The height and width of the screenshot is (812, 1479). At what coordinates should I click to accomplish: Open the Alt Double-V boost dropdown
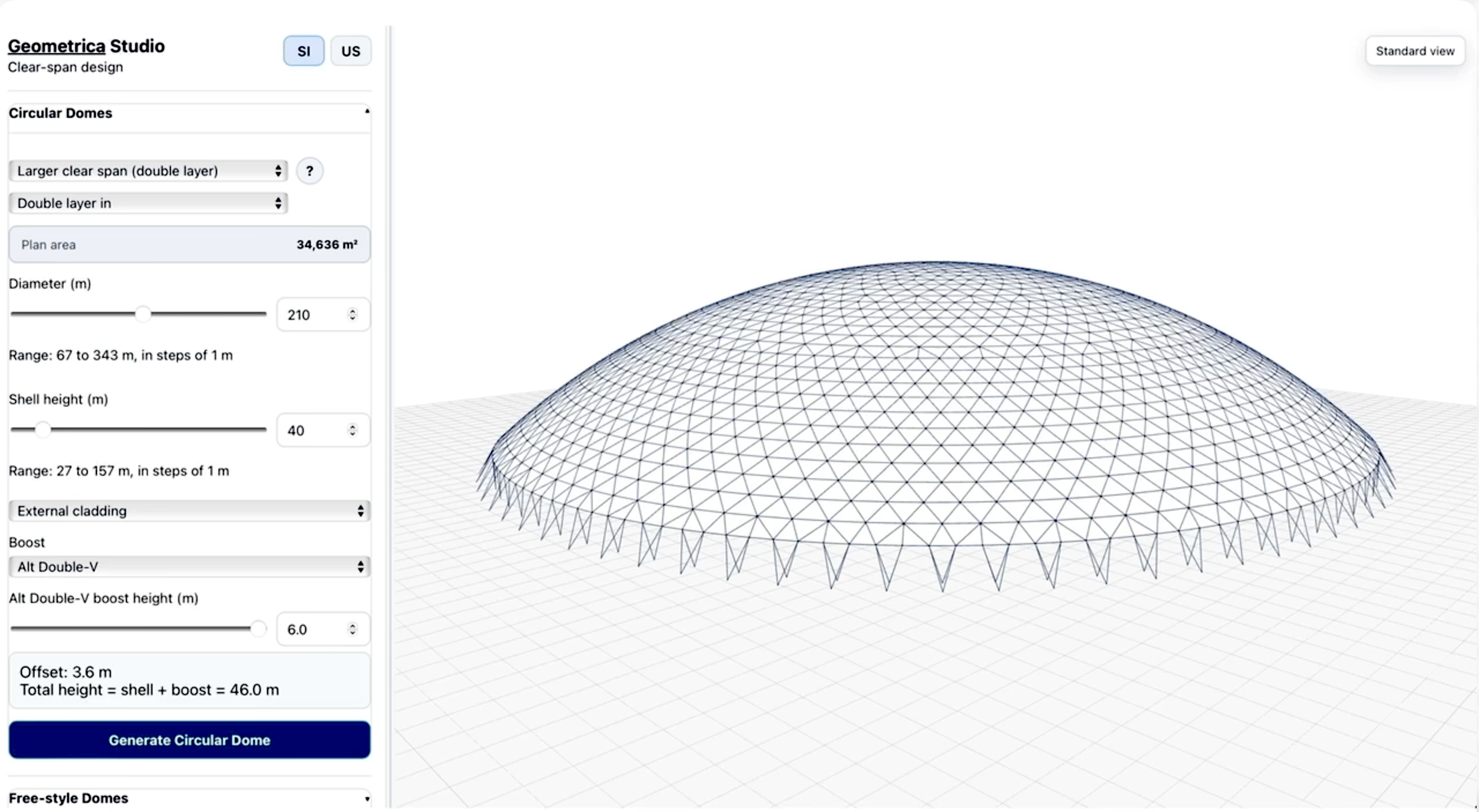[189, 567]
